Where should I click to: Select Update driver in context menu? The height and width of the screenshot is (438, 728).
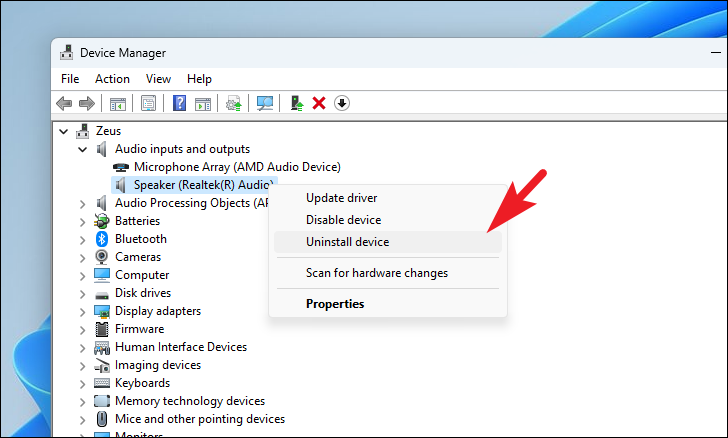click(x=340, y=198)
